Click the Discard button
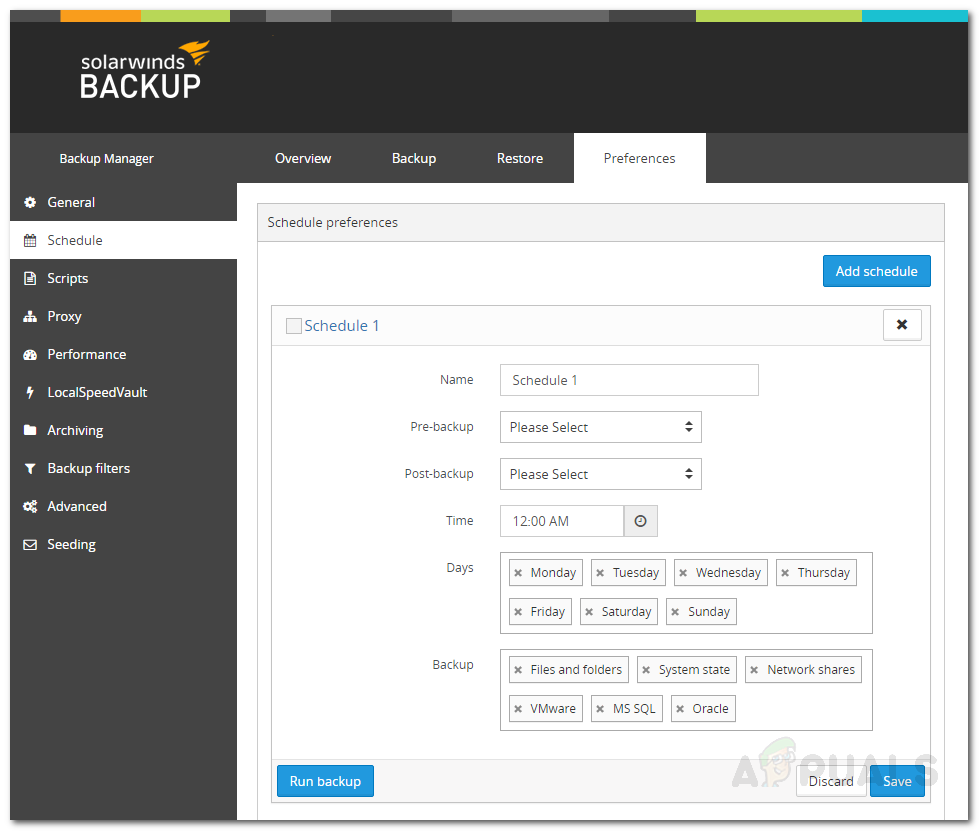 [831, 781]
